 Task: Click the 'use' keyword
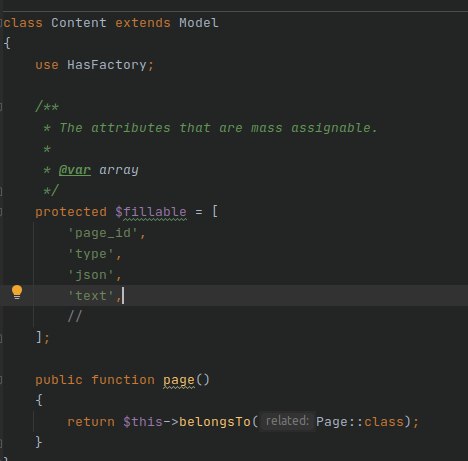47,65
